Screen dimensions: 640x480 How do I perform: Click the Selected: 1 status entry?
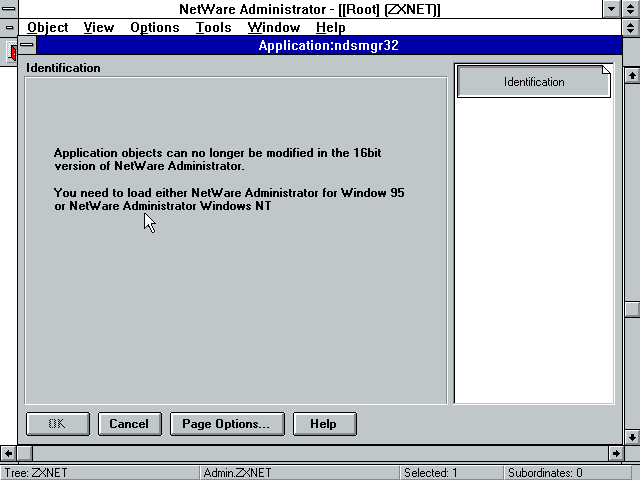[431, 473]
